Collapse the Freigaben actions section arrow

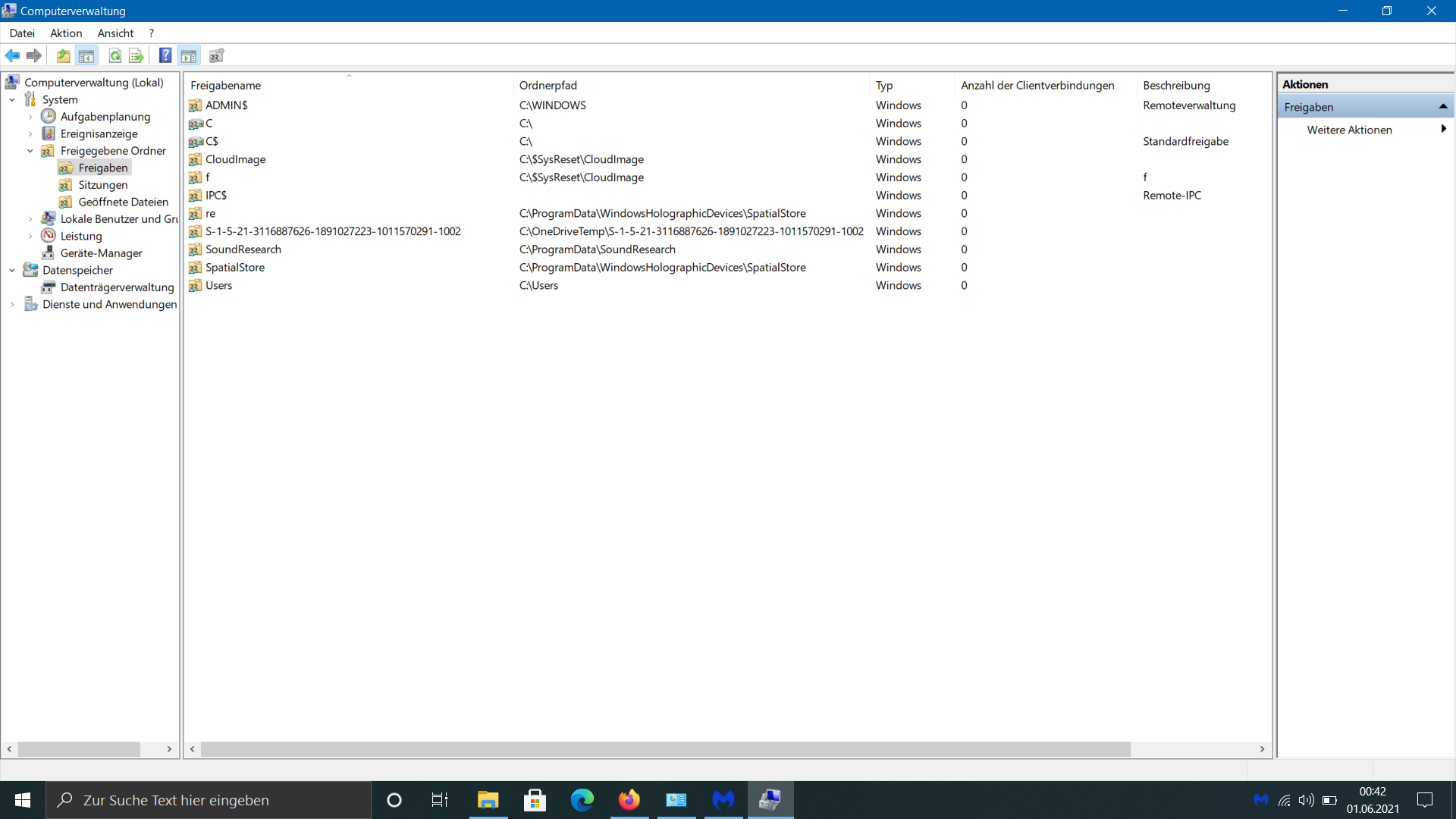pos(1443,107)
